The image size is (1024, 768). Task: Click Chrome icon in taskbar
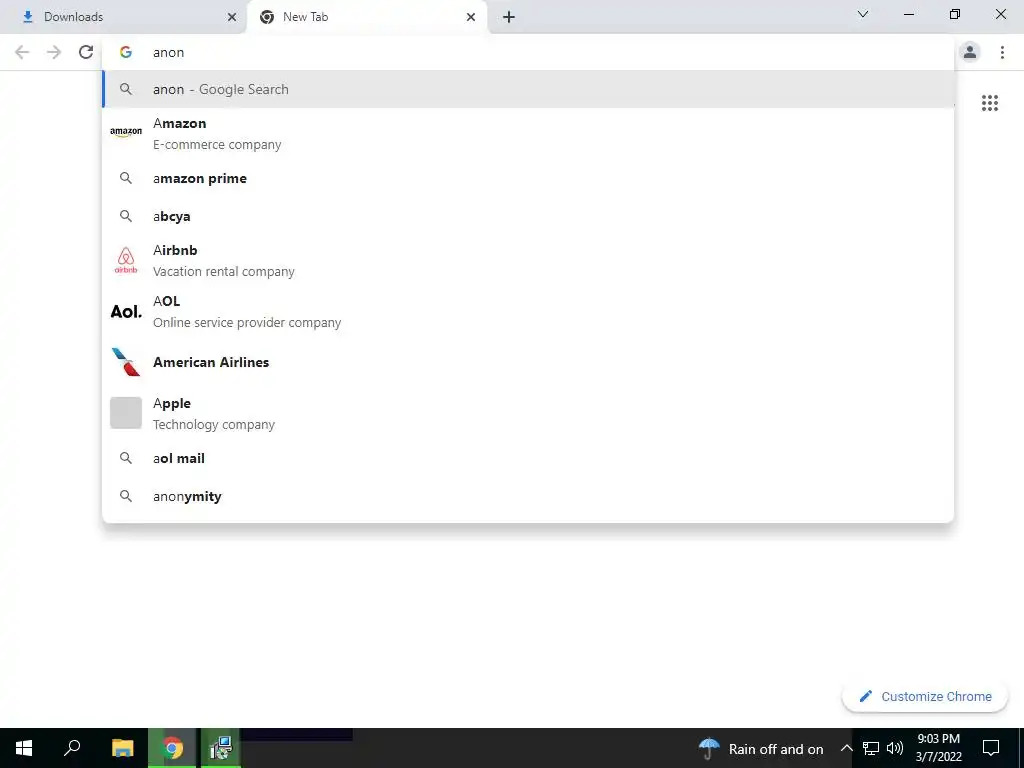(172, 748)
